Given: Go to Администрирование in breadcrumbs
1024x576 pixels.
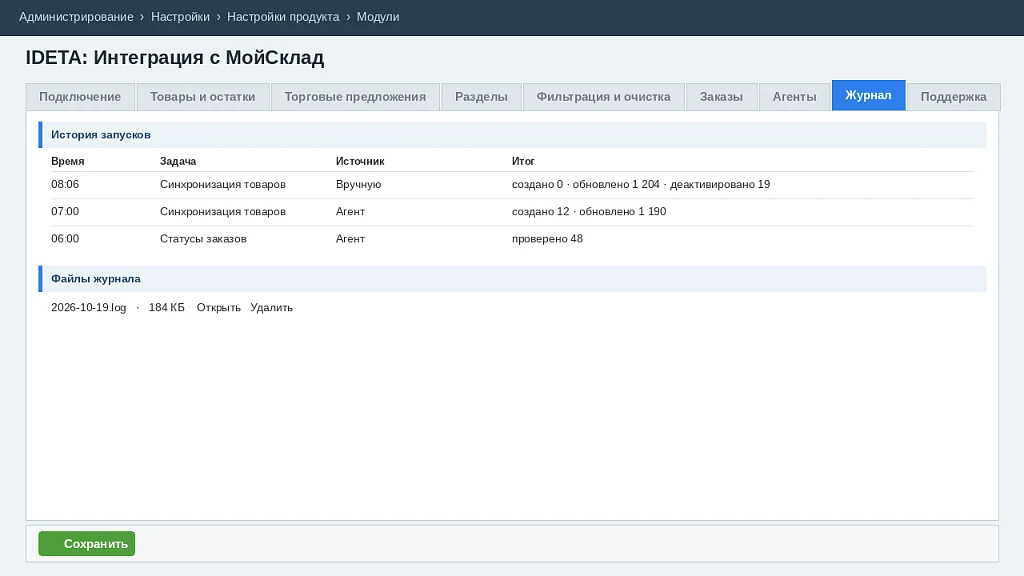Looking at the screenshot, I should click(x=76, y=17).
